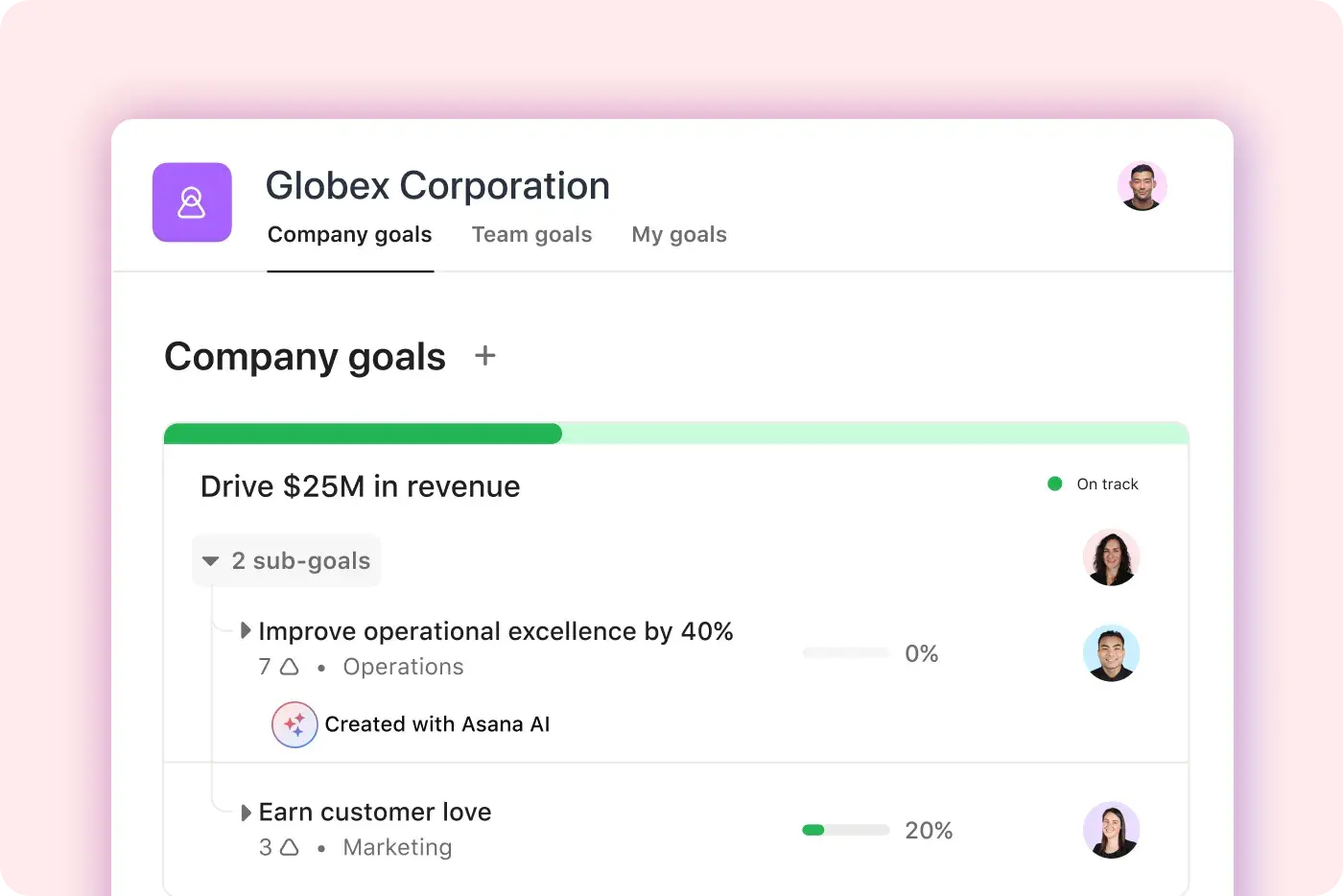Screen dimensions: 1343x896
Task: Expand the Earn customer love sub-goal
Action: [246, 812]
